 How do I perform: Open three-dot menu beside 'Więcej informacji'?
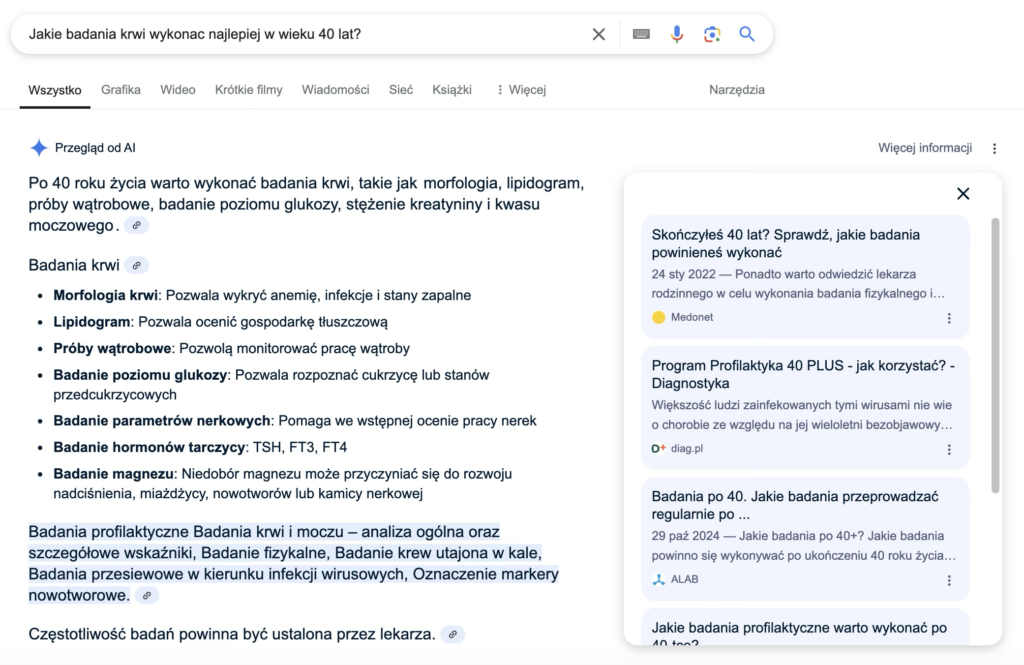point(994,148)
